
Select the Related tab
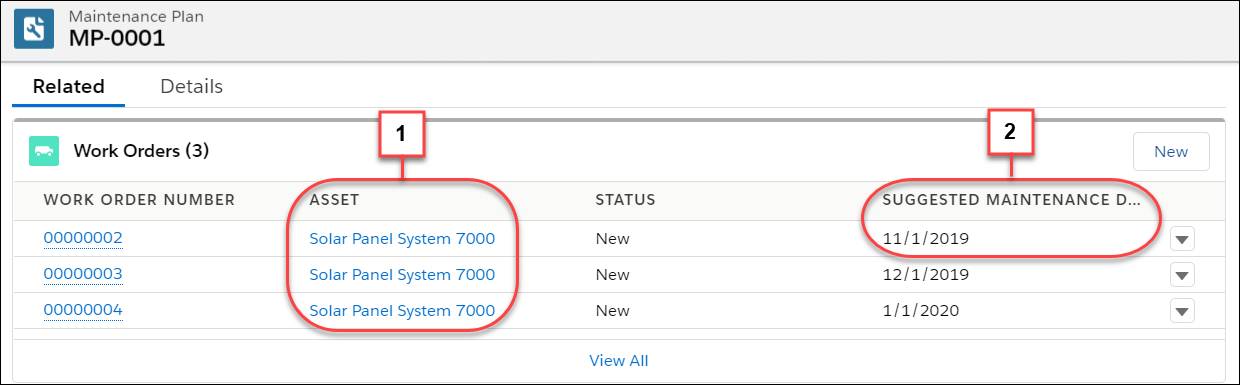[69, 86]
